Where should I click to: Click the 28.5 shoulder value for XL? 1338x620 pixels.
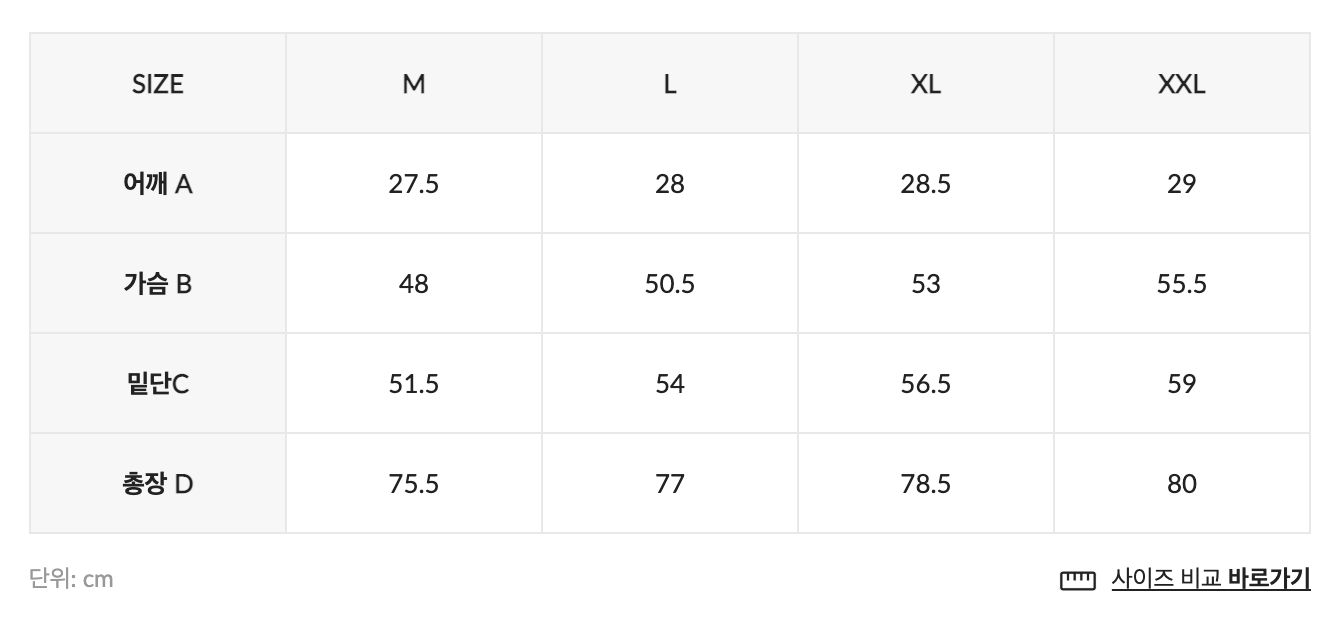926,184
